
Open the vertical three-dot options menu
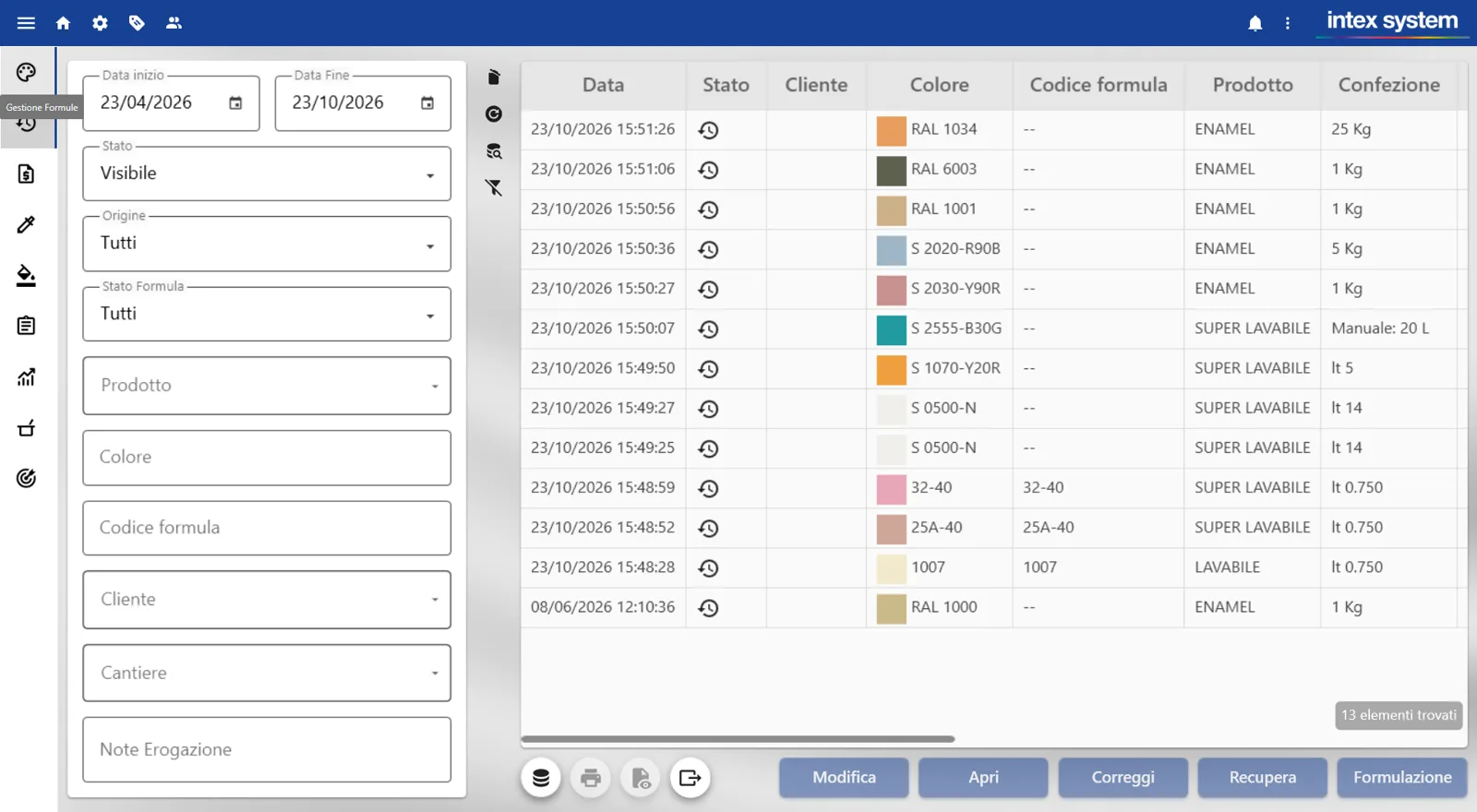1288,23
